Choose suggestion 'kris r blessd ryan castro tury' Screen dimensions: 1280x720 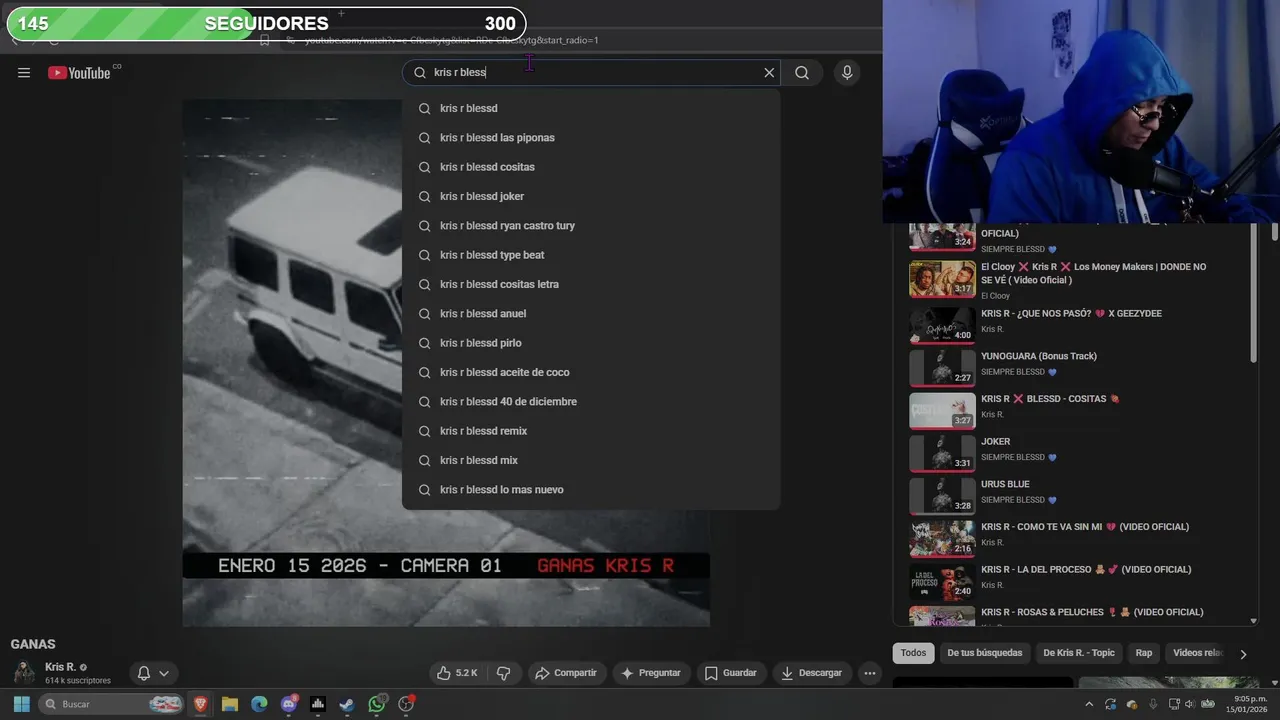591,225
